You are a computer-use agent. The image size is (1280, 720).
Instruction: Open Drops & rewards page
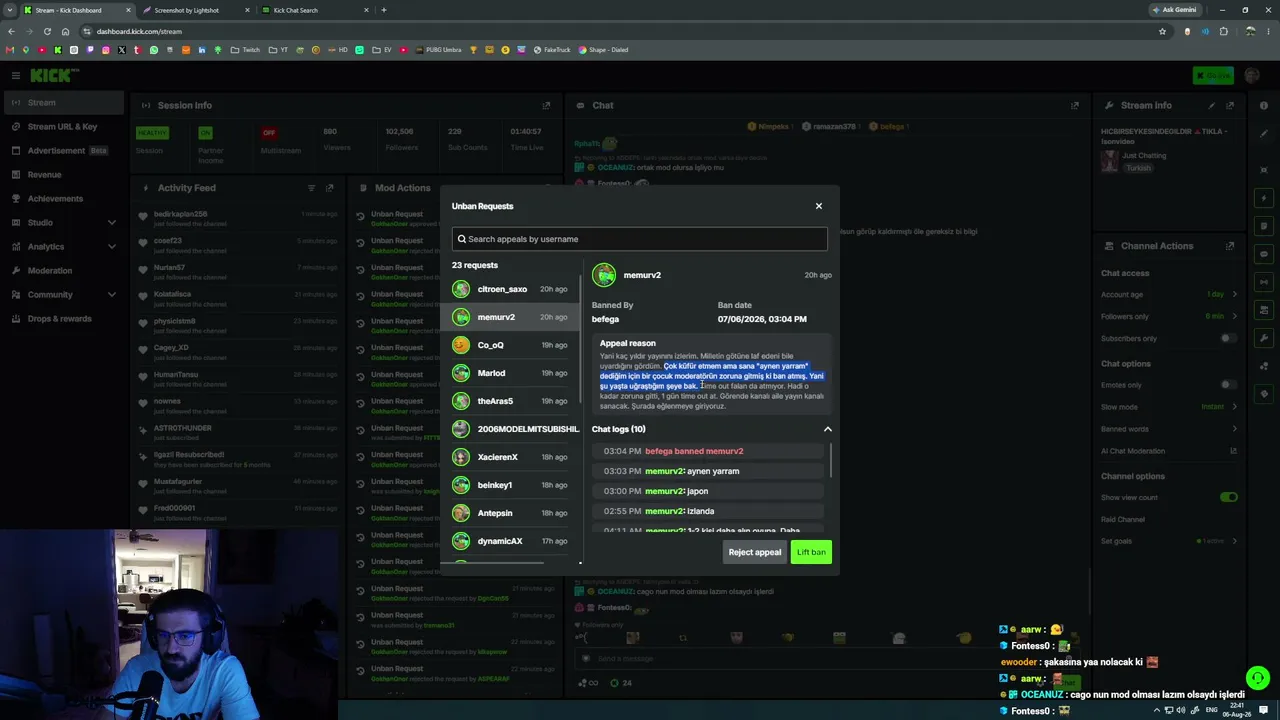pyautogui.click(x=62, y=319)
